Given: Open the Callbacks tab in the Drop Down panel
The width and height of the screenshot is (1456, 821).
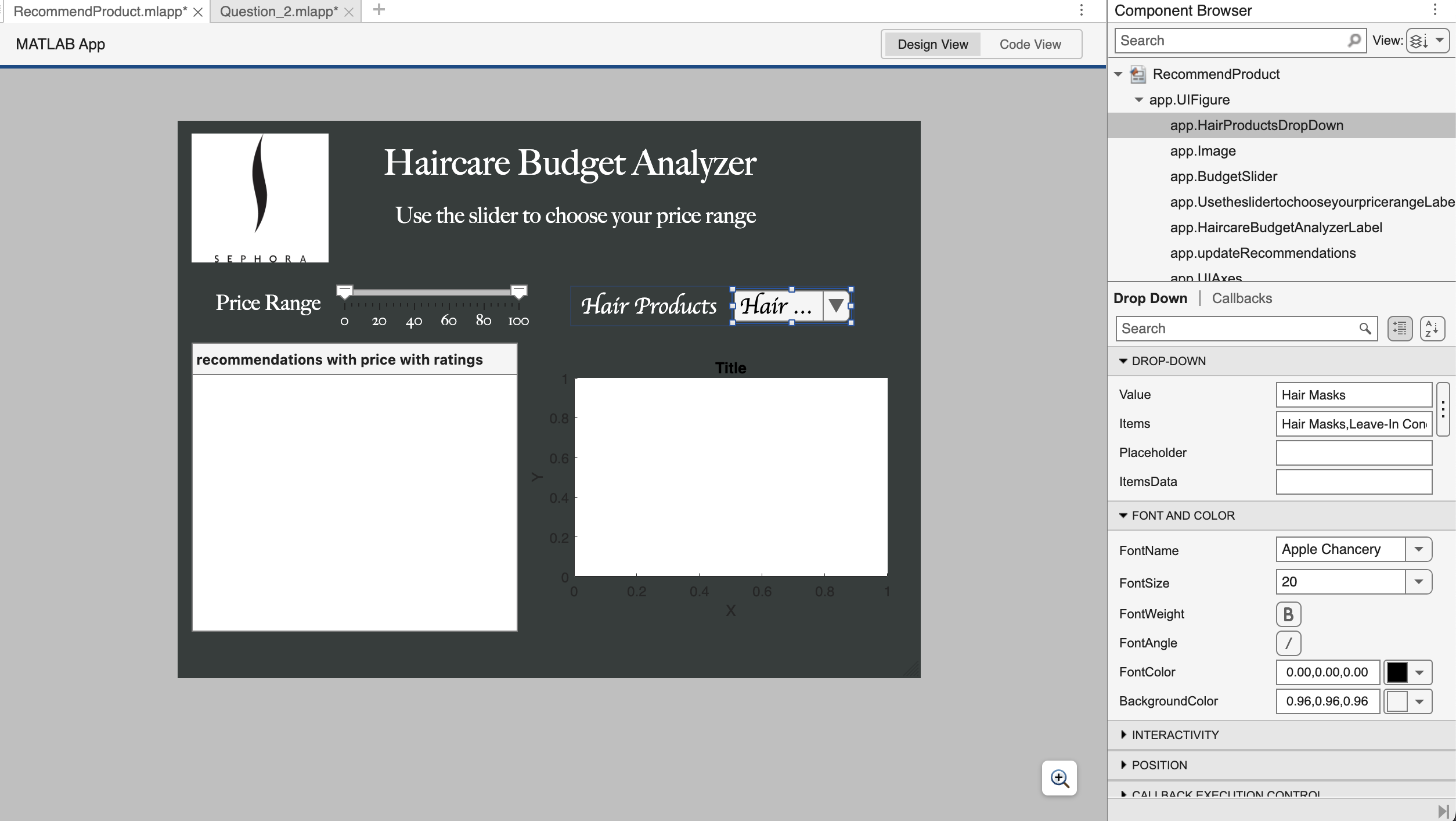Looking at the screenshot, I should 1242,298.
